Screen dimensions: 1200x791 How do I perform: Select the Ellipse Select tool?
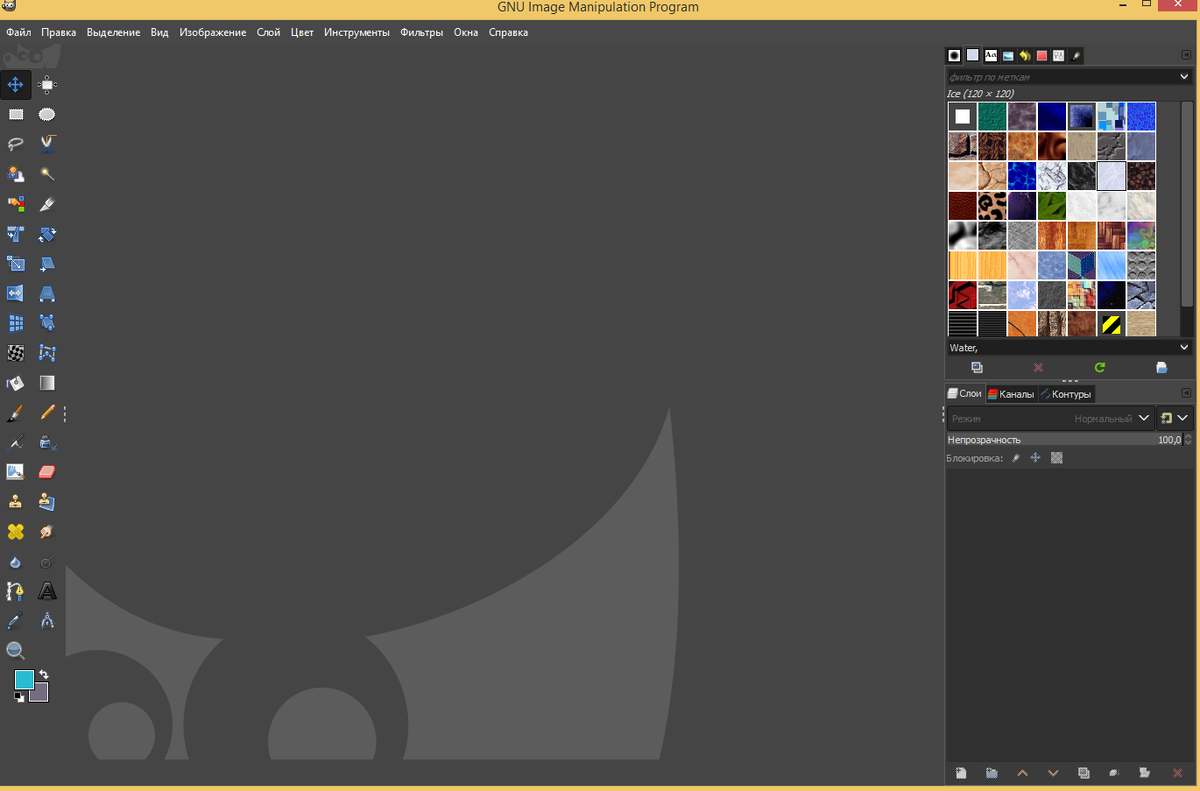(47, 114)
